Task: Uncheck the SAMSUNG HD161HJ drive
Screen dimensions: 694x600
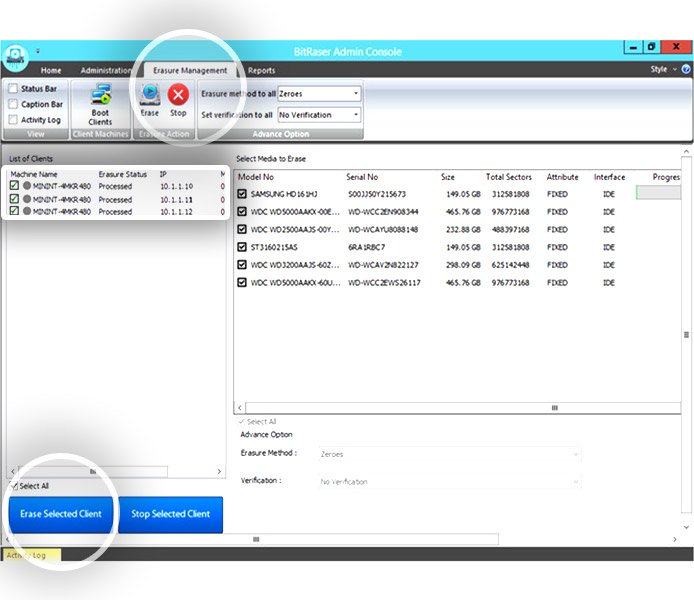Action: (x=242, y=194)
